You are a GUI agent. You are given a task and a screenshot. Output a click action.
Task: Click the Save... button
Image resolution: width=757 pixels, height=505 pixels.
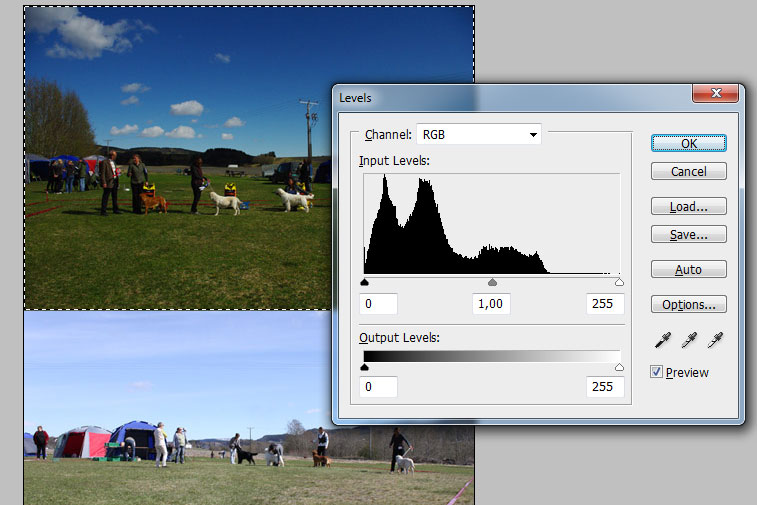(x=688, y=235)
